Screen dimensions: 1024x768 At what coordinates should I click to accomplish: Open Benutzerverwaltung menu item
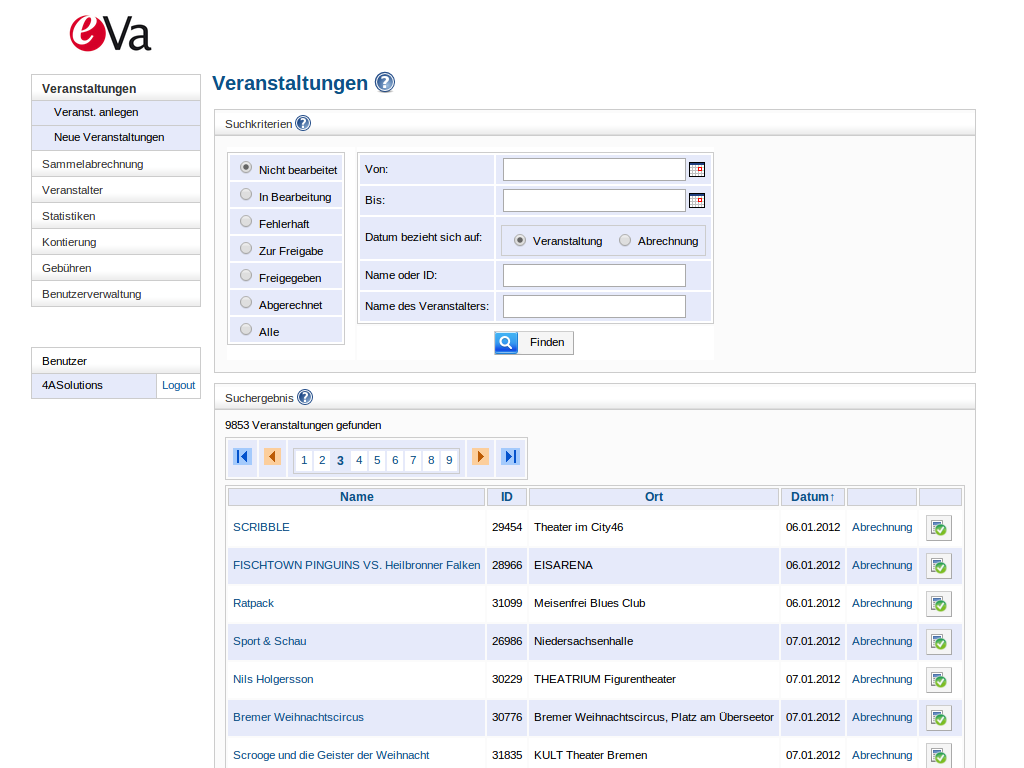pos(116,294)
